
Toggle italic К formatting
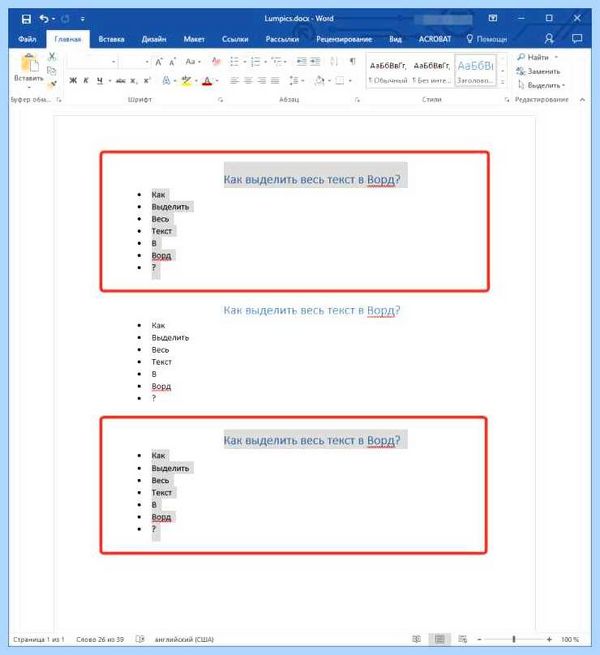[x=86, y=81]
